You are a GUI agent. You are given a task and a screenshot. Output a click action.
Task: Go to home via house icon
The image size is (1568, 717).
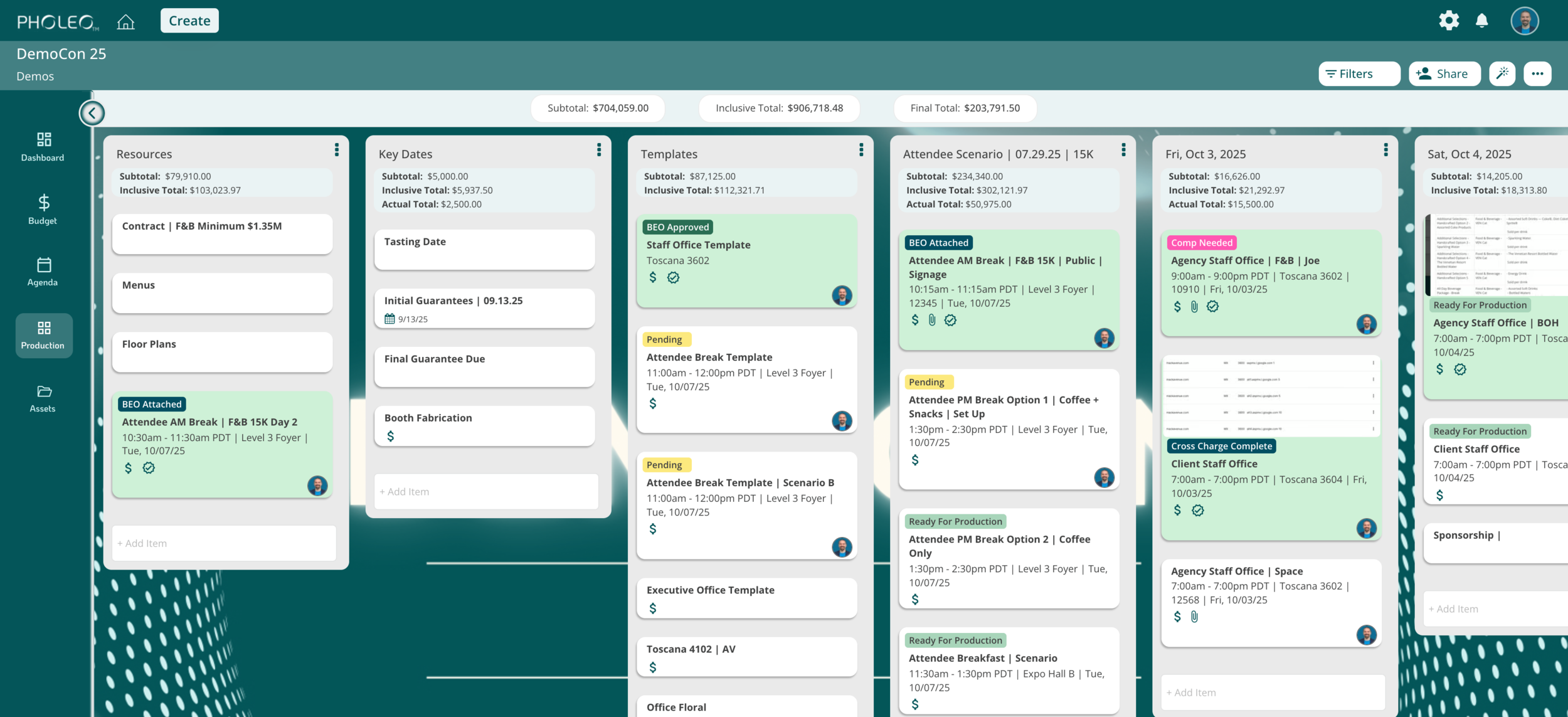tap(125, 22)
